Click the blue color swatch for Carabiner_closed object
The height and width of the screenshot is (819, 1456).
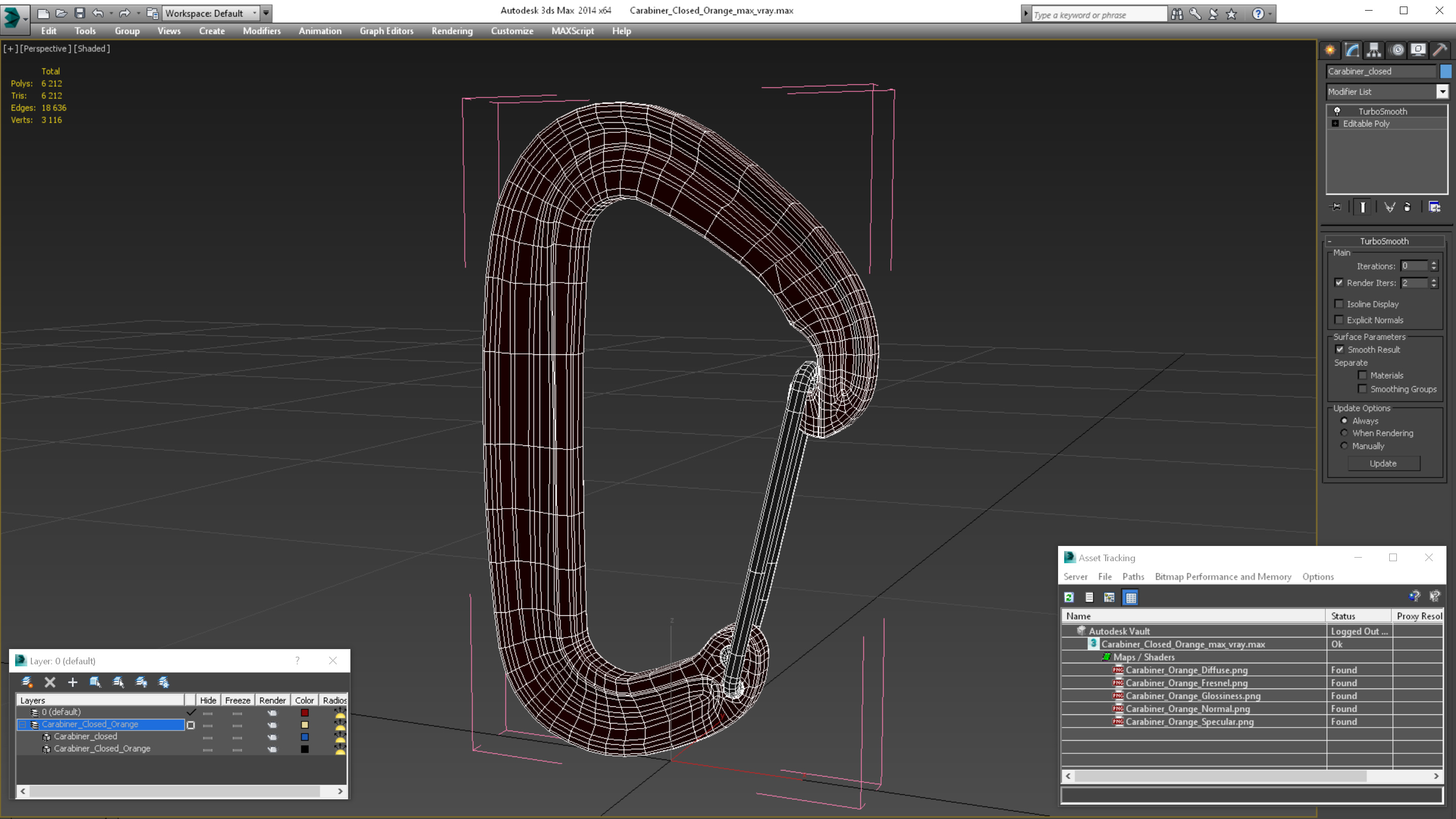(x=305, y=737)
